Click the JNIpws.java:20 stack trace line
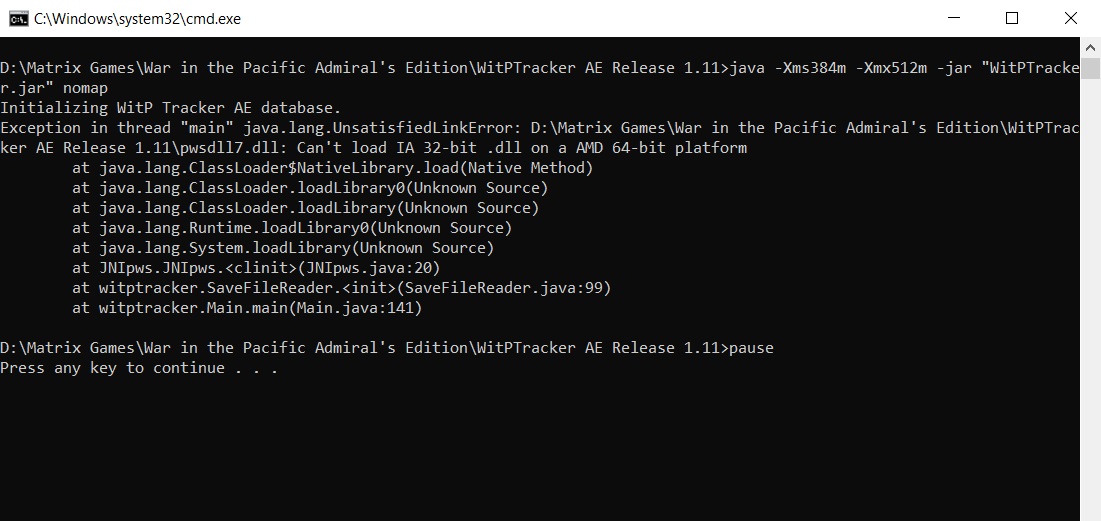 coord(256,268)
